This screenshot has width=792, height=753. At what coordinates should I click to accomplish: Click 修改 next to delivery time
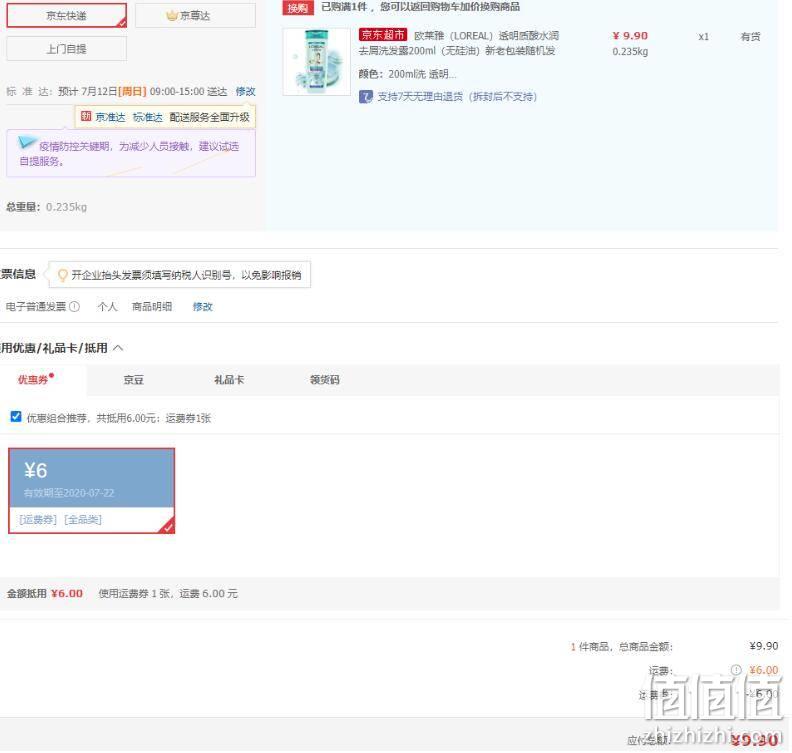(245, 91)
